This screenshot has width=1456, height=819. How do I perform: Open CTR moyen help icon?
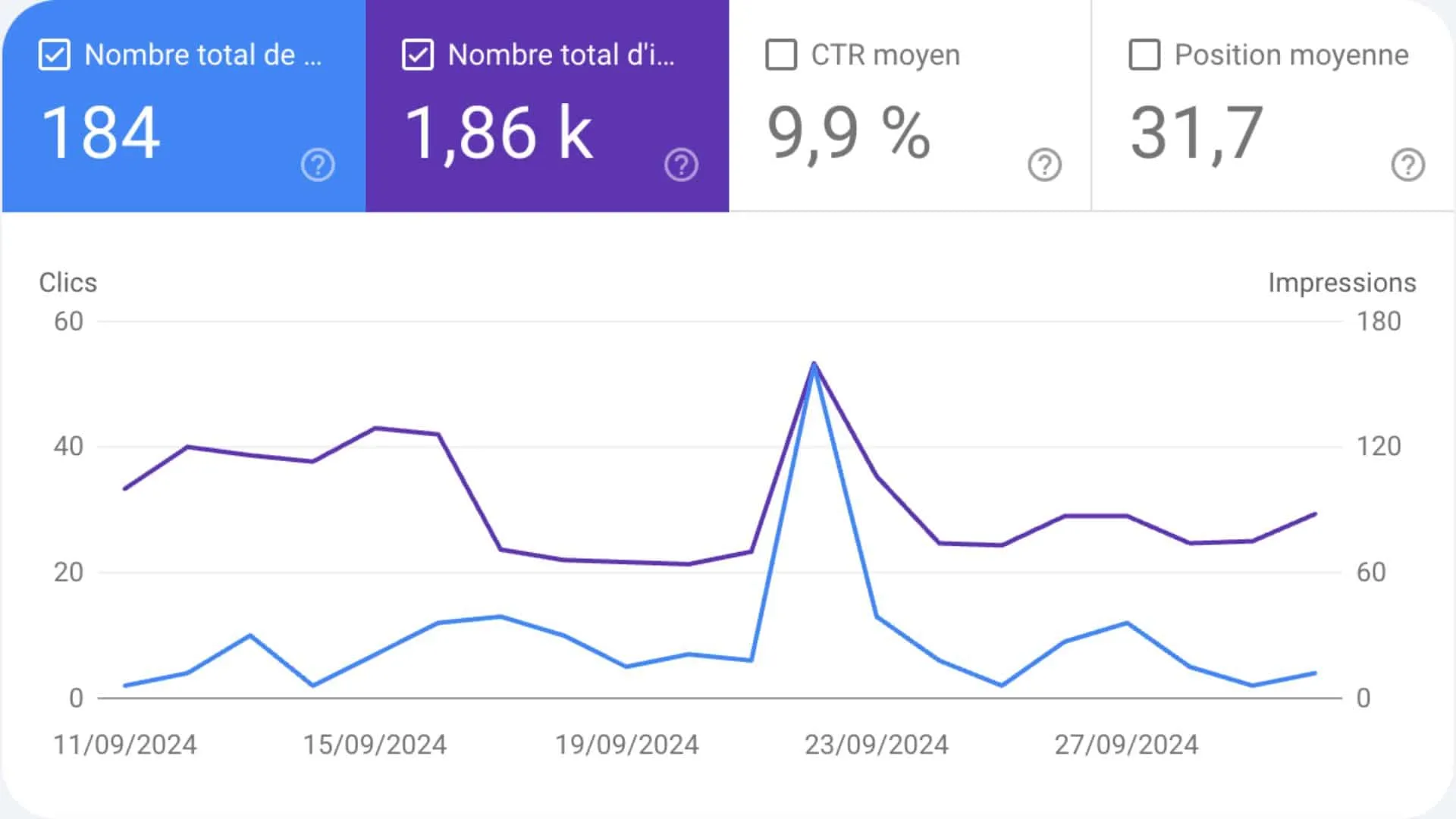1044,165
